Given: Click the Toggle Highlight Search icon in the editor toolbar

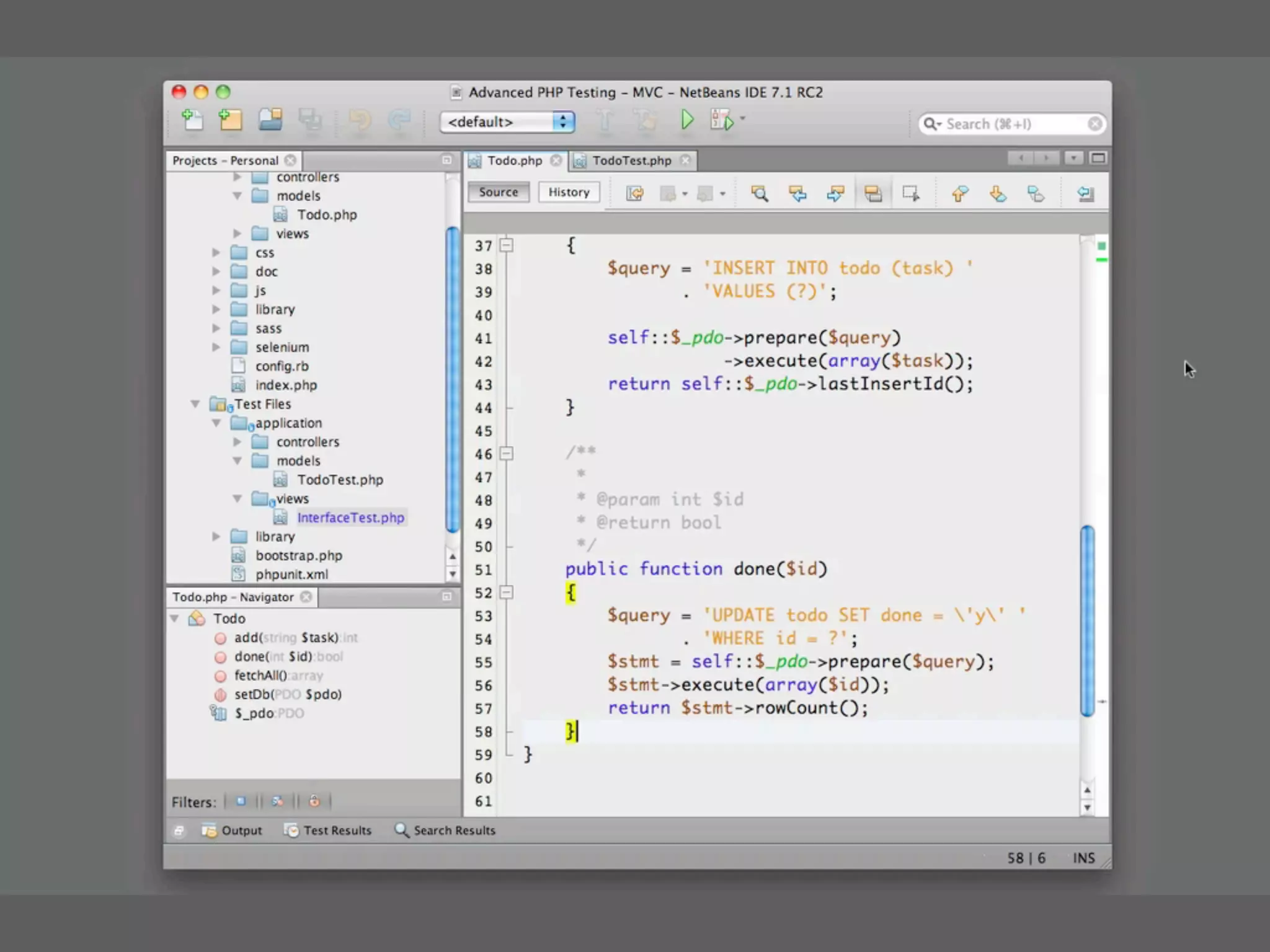Looking at the screenshot, I should pyautogui.click(x=873, y=194).
